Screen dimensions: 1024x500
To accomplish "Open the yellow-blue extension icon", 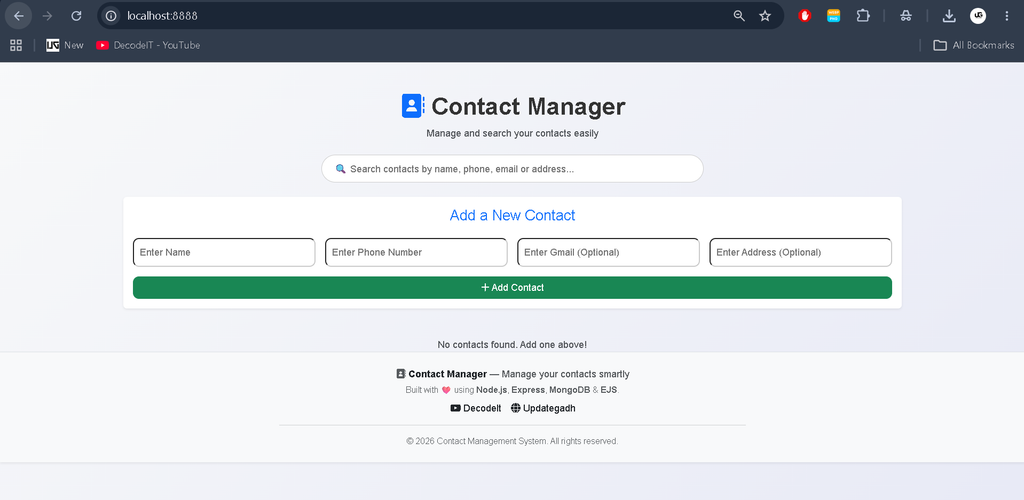I will [833, 16].
